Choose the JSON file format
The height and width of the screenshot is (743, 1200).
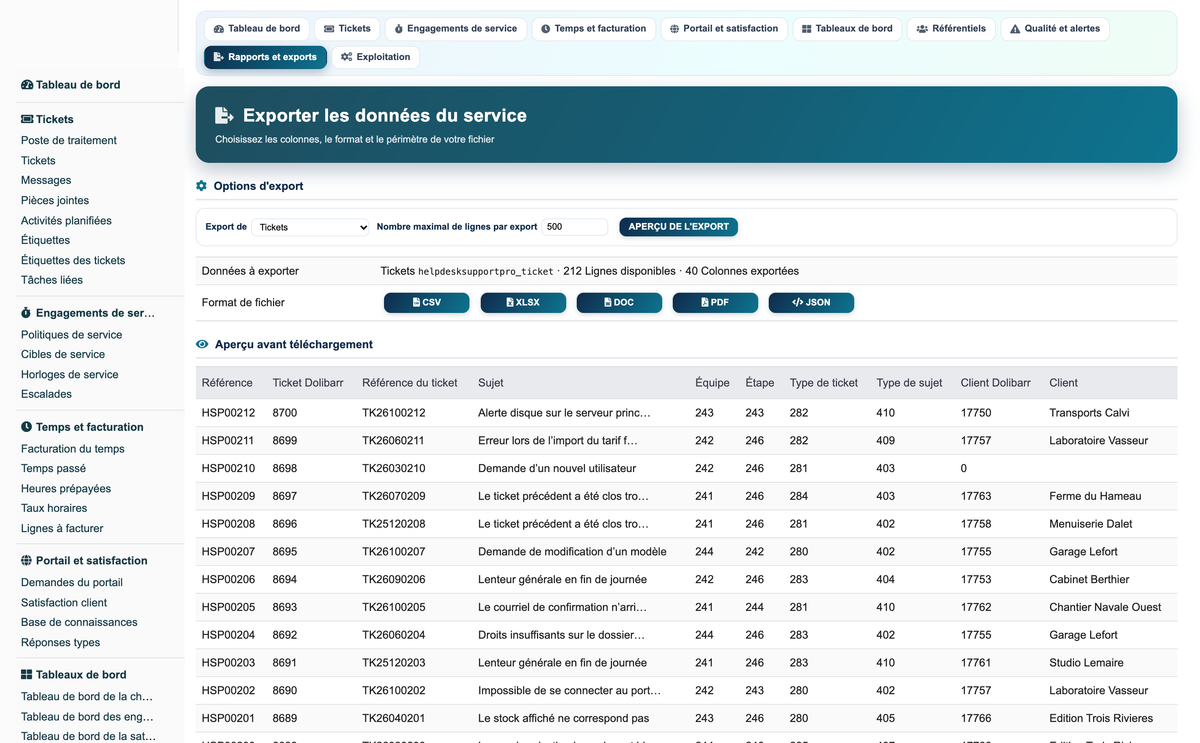click(x=811, y=302)
